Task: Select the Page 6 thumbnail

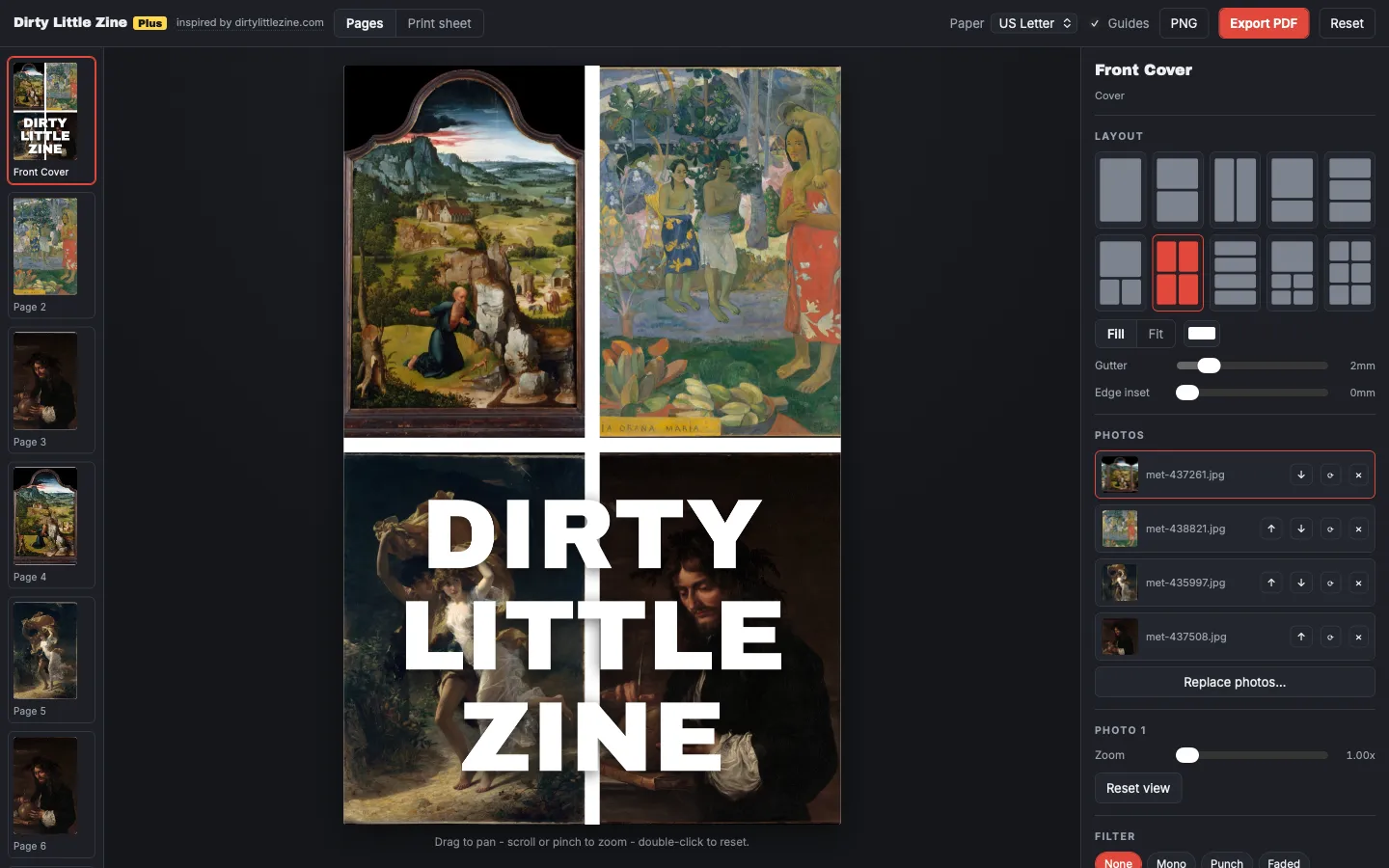Action: 51,795
